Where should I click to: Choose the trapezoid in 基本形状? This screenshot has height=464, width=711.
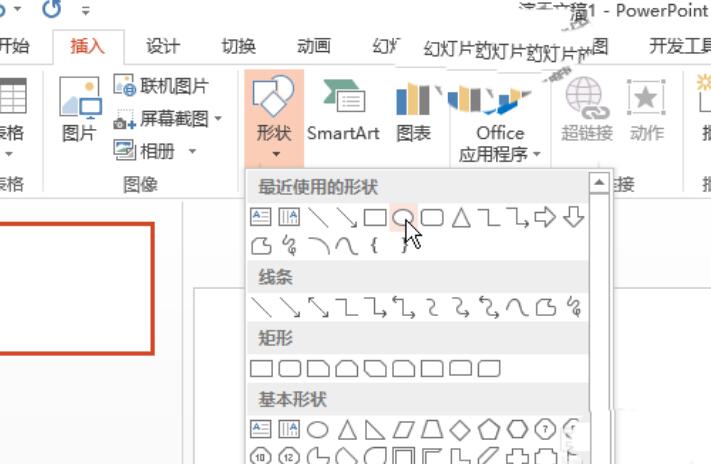pyautogui.click(x=432, y=430)
